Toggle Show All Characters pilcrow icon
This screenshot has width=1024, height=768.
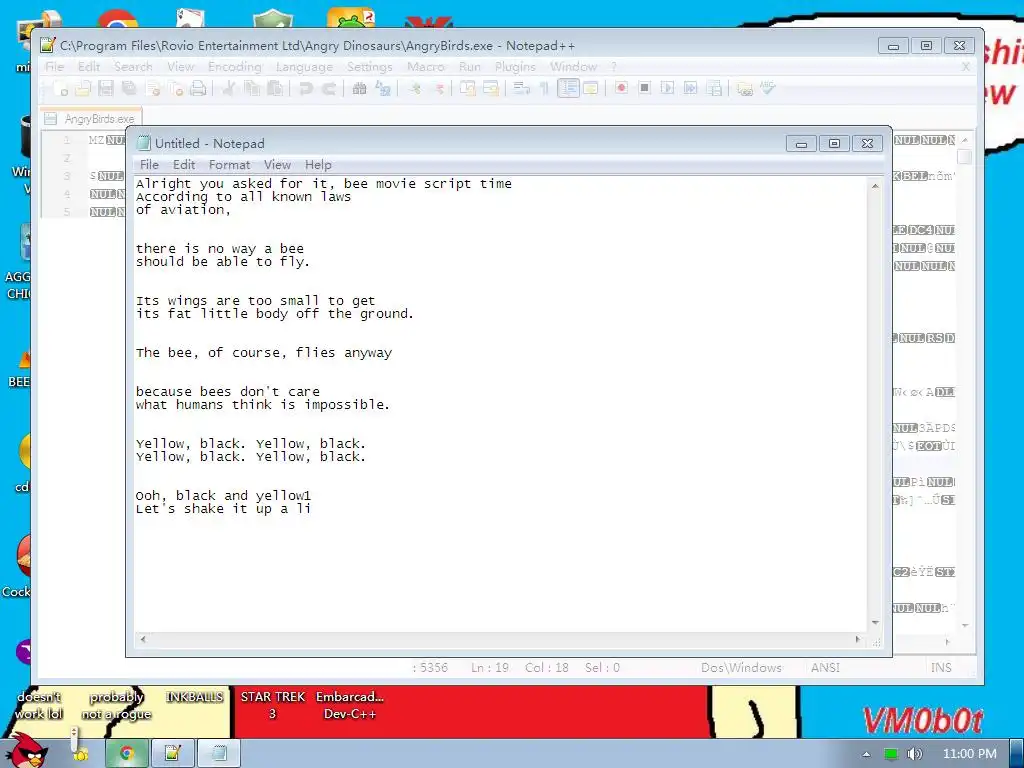[x=543, y=88]
